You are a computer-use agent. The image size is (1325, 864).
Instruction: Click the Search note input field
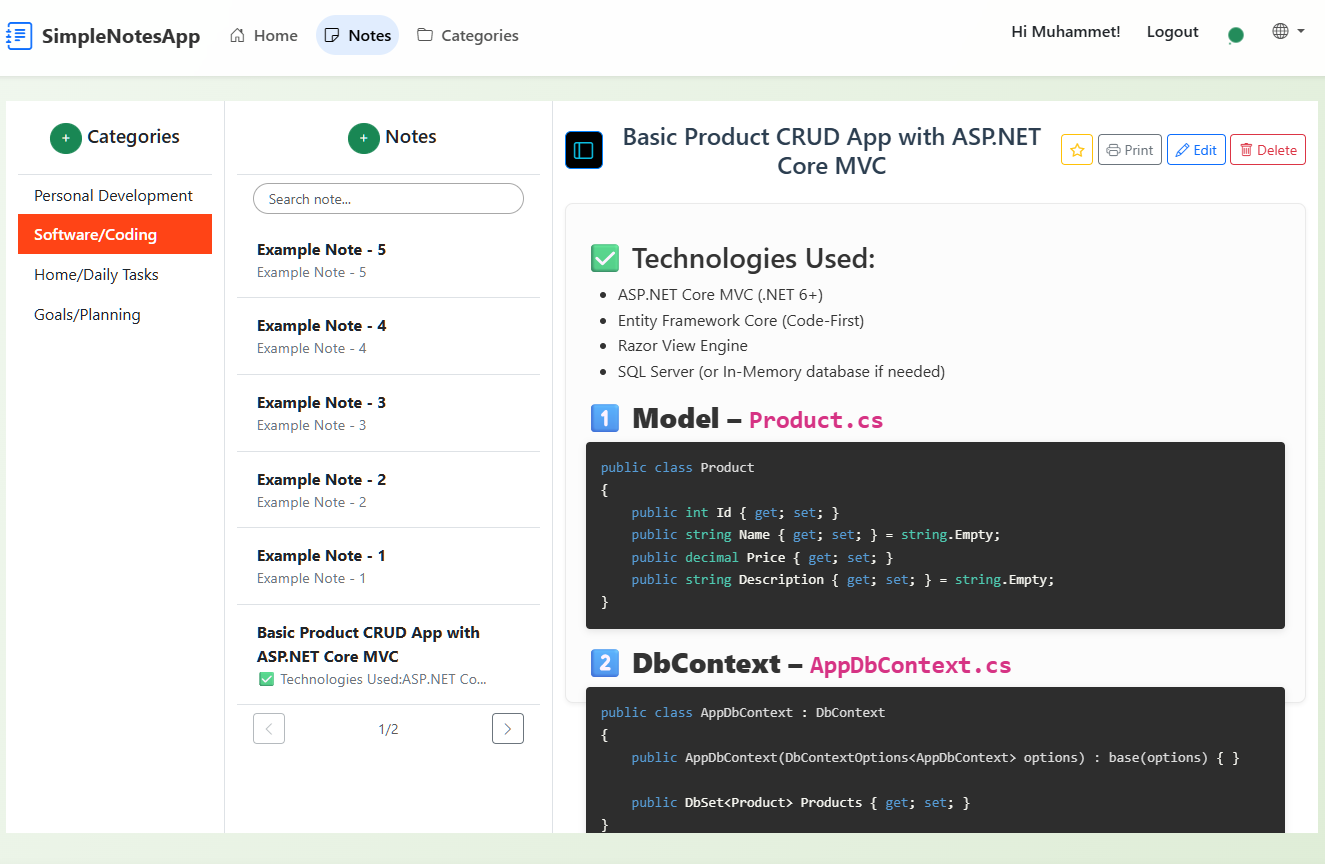(388, 199)
